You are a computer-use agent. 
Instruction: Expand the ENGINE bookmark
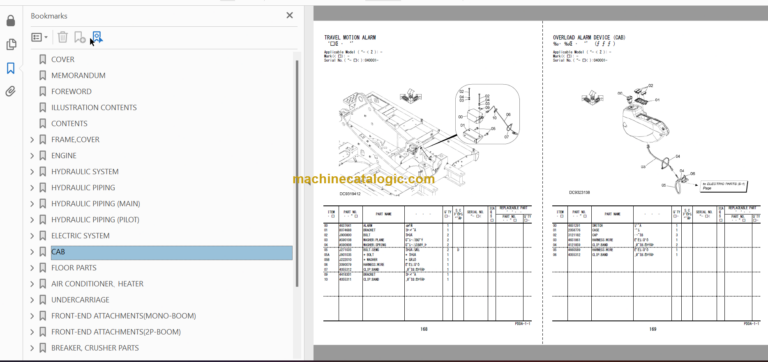32,156
